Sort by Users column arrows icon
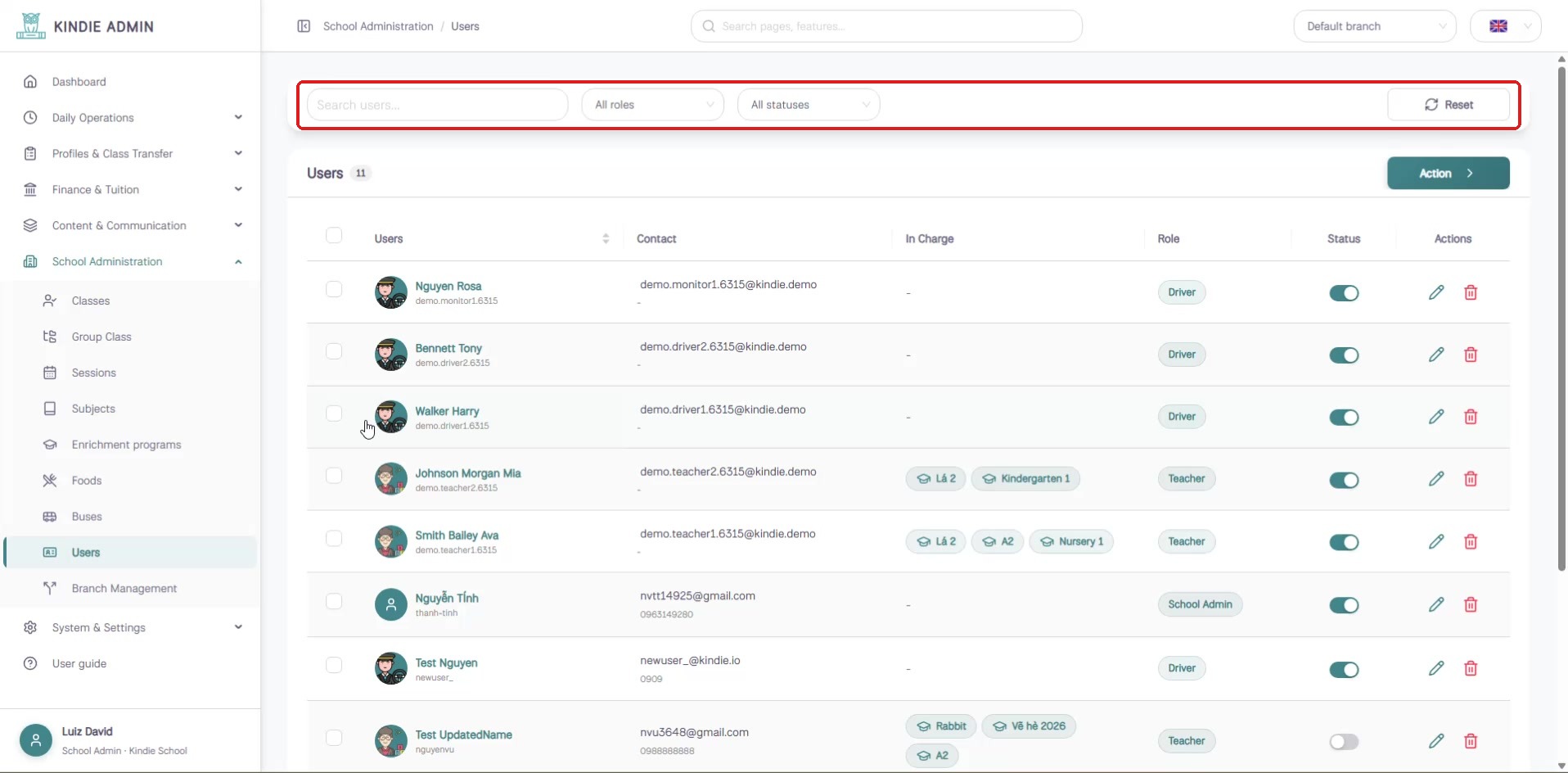This screenshot has width=1568, height=773. tap(606, 238)
